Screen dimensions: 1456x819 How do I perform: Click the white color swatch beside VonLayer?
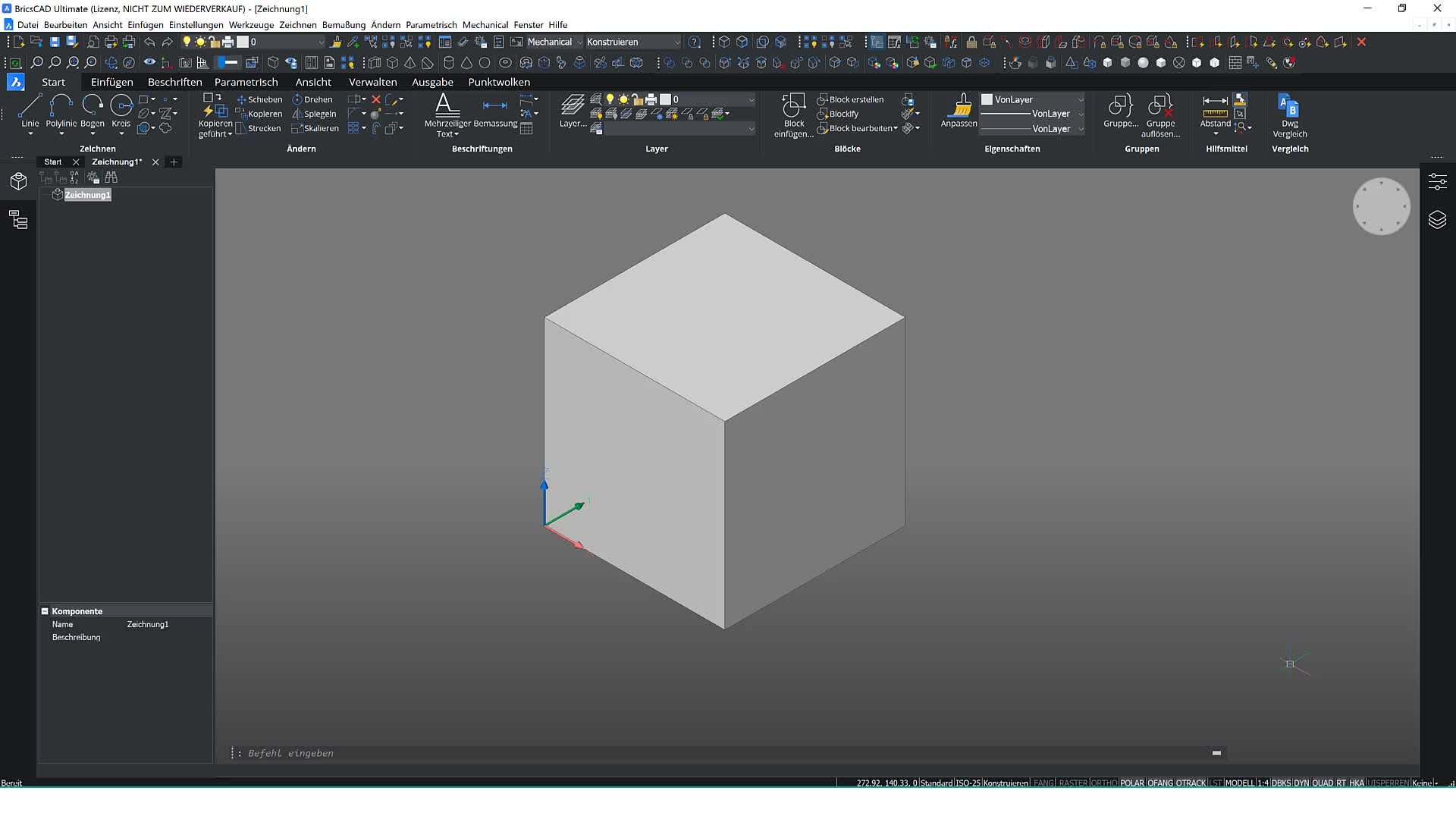(987, 99)
